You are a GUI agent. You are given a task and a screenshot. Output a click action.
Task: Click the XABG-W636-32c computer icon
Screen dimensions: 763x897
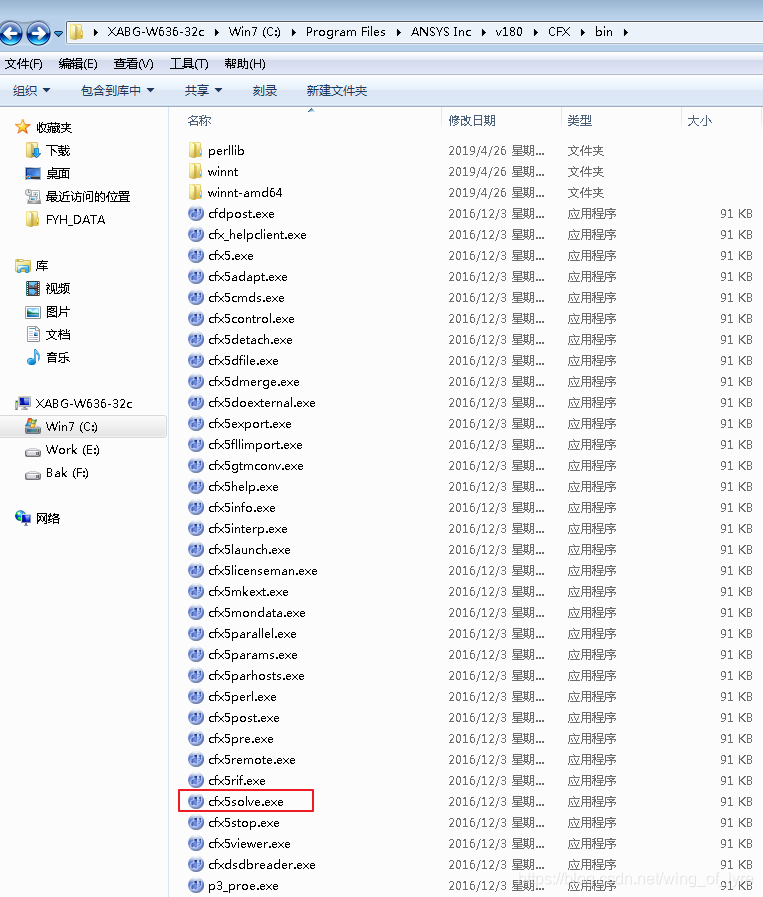(x=23, y=403)
